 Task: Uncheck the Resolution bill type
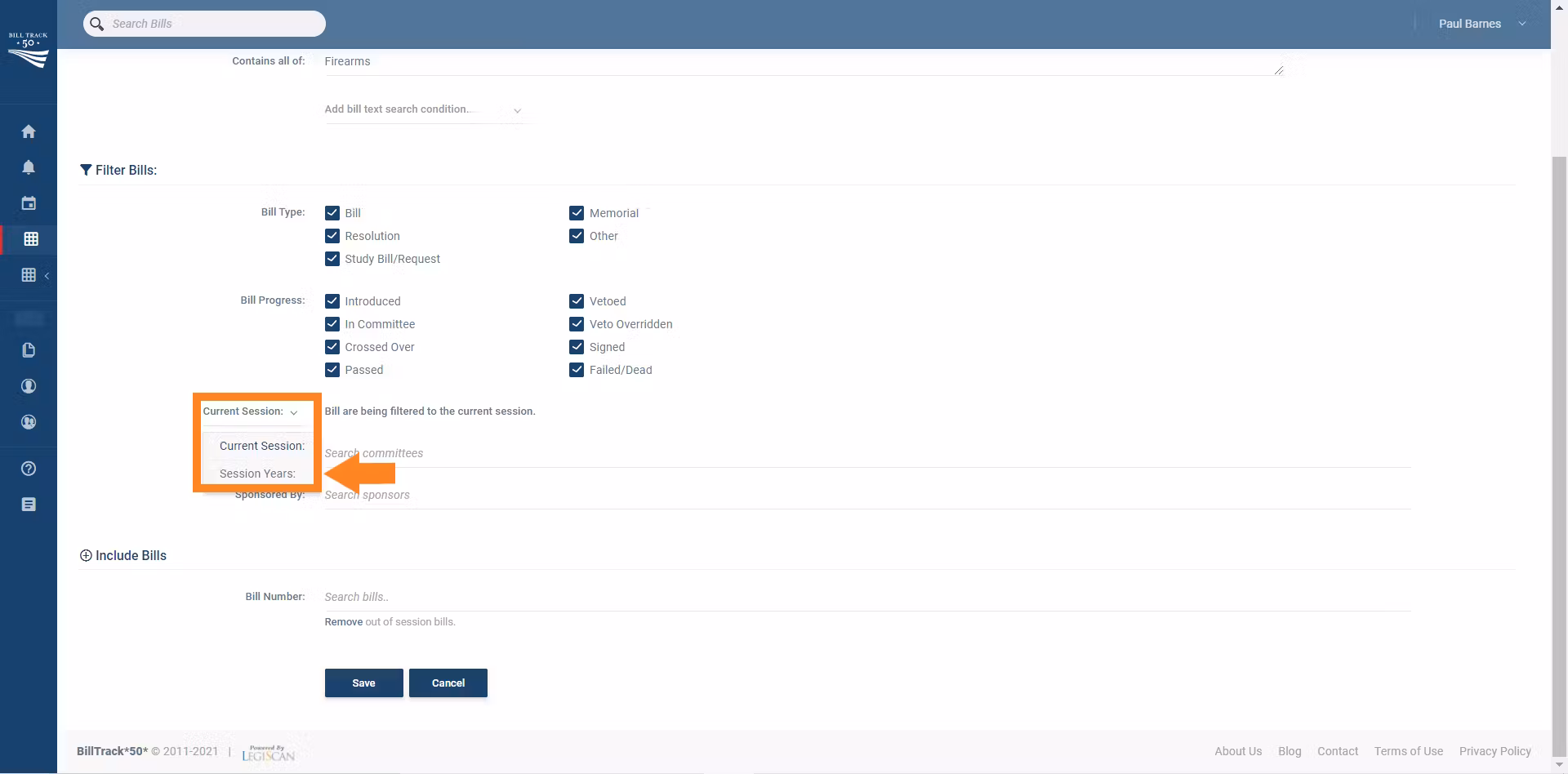coord(332,236)
